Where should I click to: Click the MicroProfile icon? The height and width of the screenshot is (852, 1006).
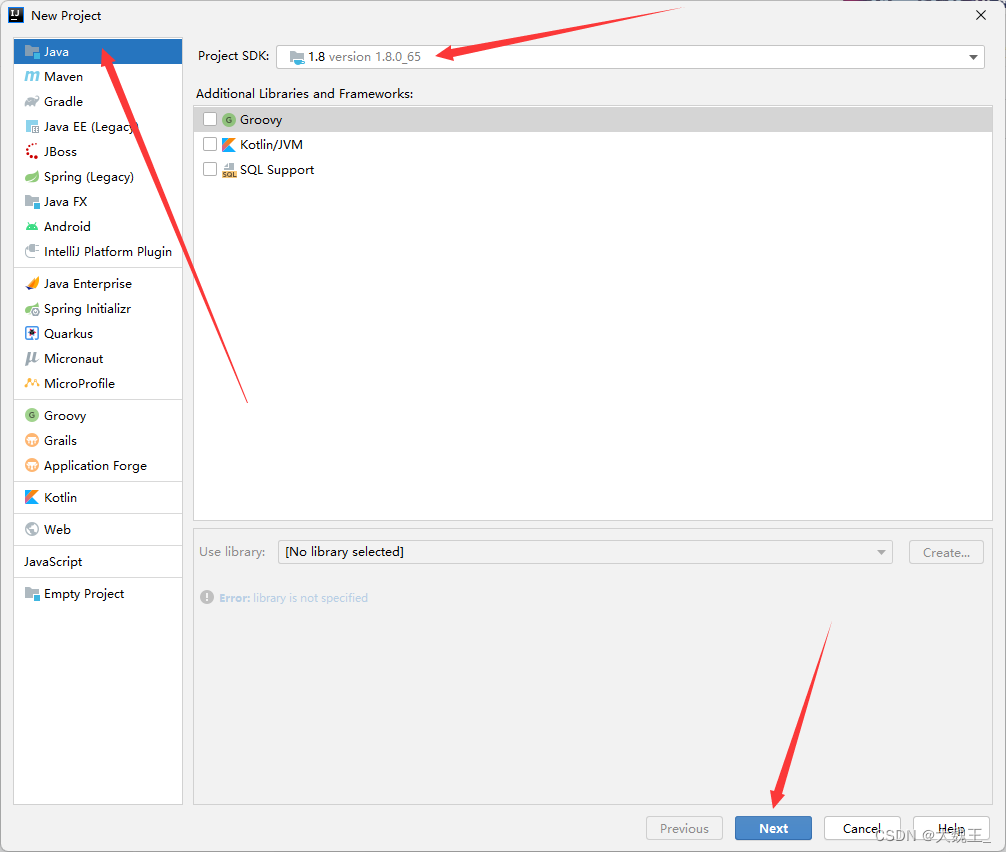pyautogui.click(x=32, y=384)
